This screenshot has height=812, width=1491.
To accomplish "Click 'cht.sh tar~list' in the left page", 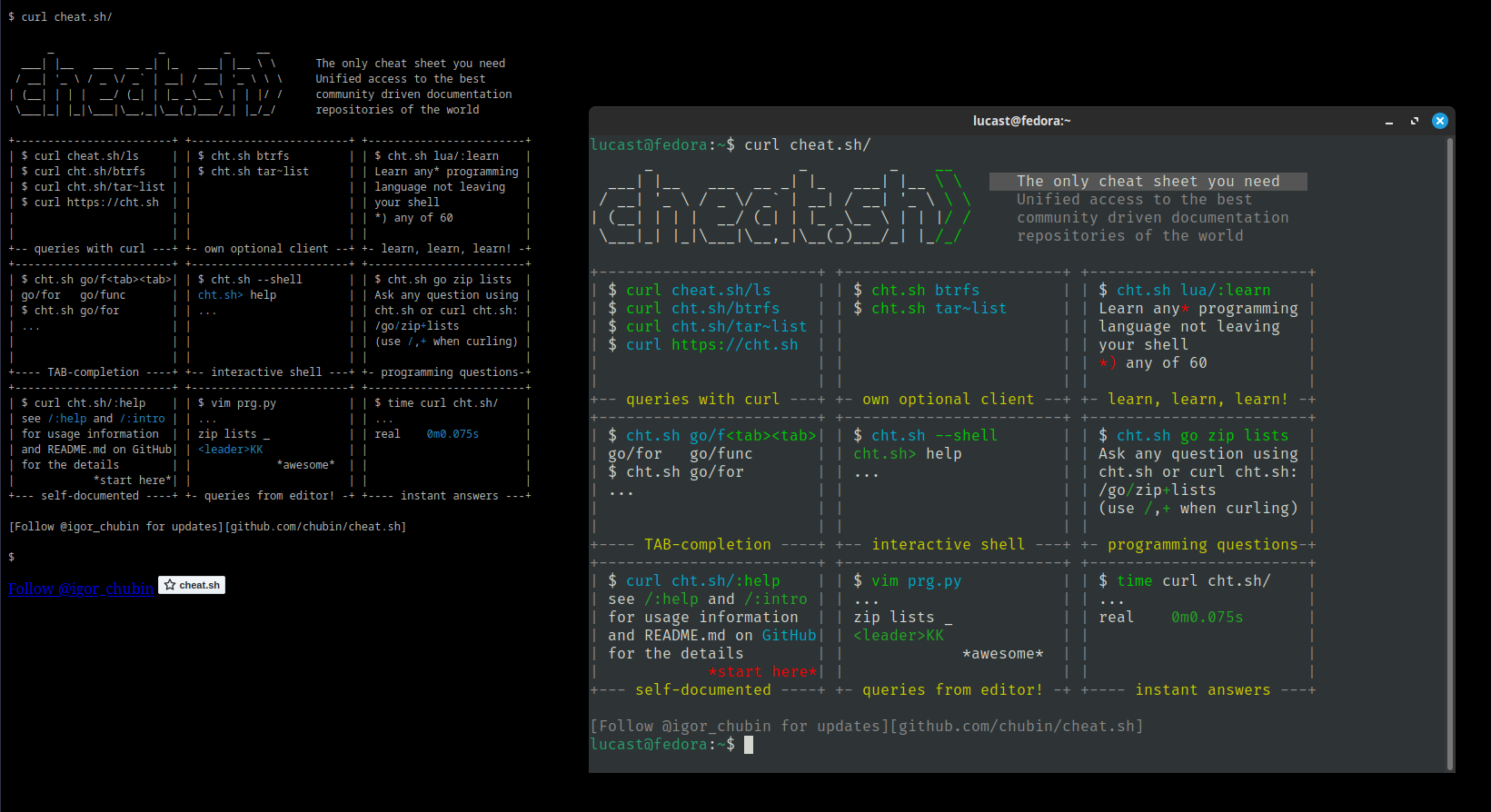I will (260, 172).
